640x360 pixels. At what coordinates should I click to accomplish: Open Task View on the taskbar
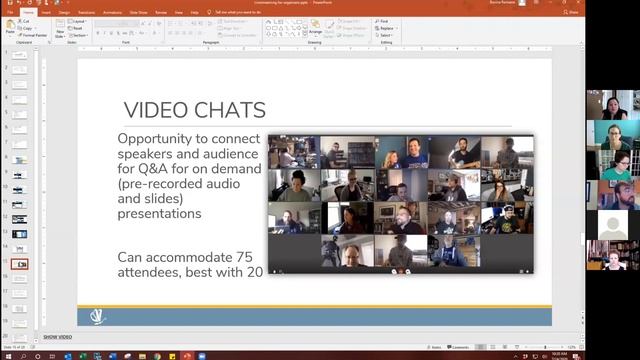pos(52,356)
